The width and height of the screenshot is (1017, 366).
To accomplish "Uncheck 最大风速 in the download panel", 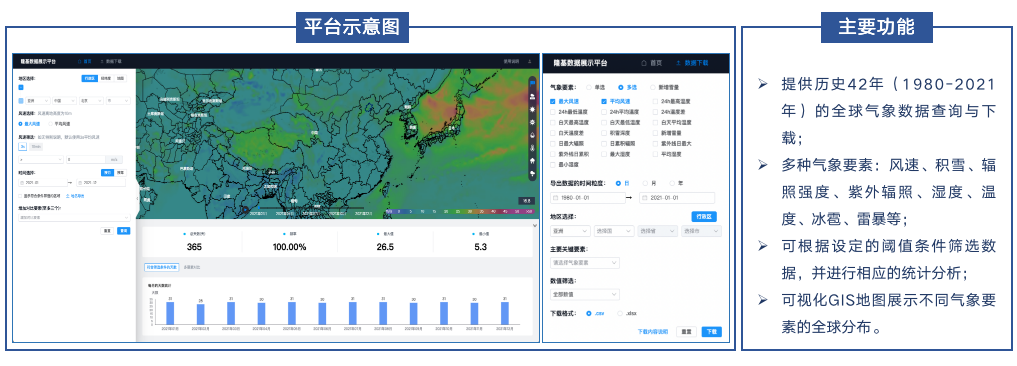I will 553,102.
